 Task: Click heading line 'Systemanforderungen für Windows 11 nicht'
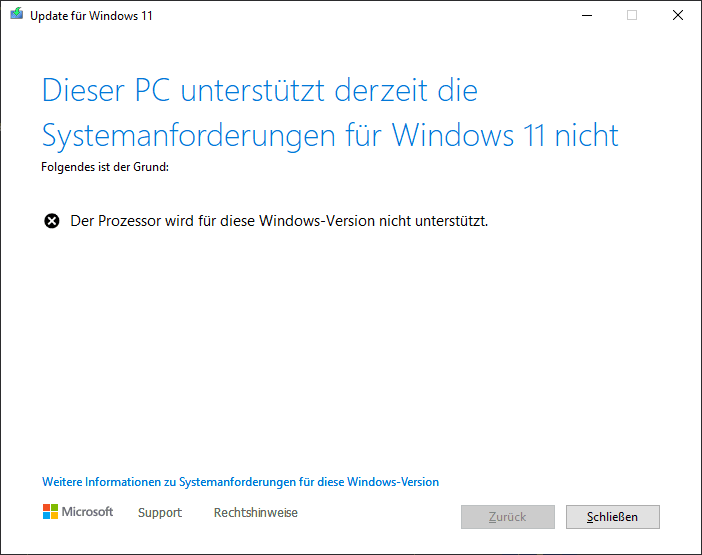click(330, 136)
